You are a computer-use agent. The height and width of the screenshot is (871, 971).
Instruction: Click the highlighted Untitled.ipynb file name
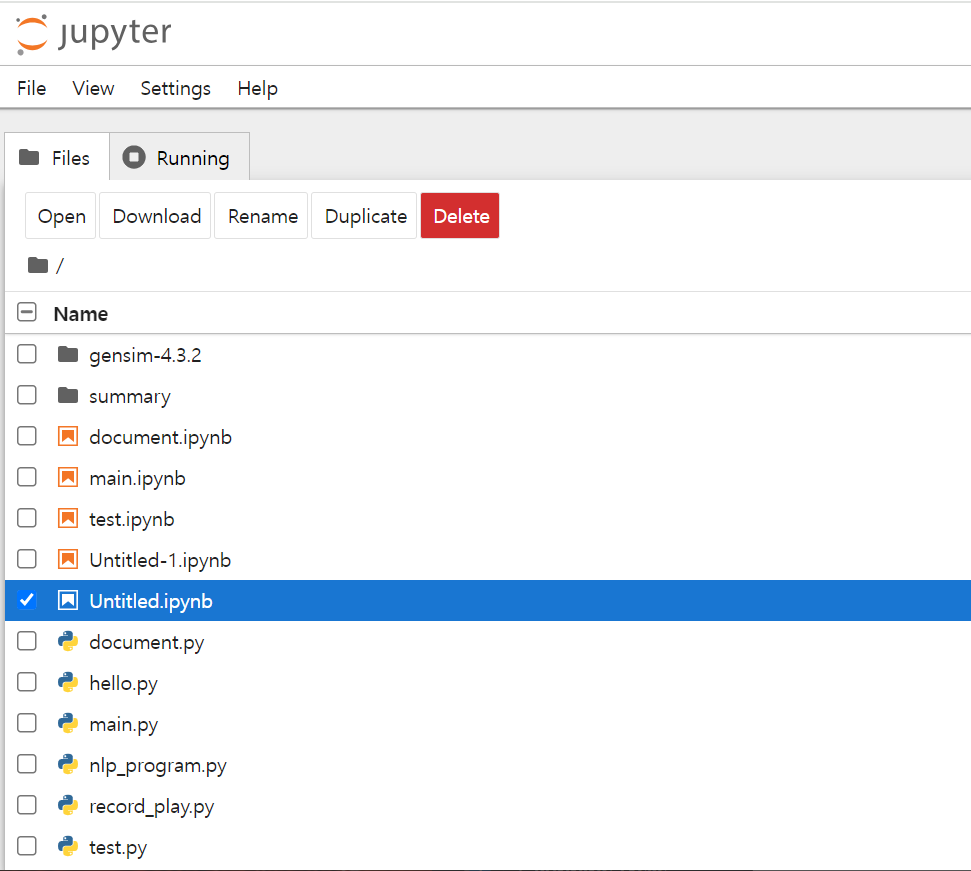(x=151, y=601)
